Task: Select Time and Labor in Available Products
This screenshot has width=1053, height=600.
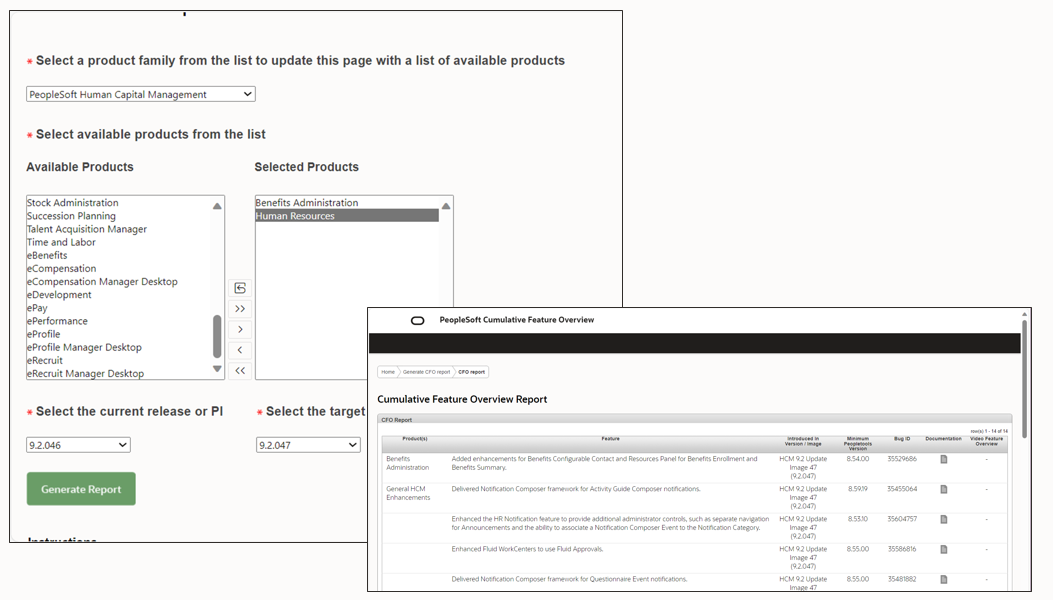Action: click(61, 242)
